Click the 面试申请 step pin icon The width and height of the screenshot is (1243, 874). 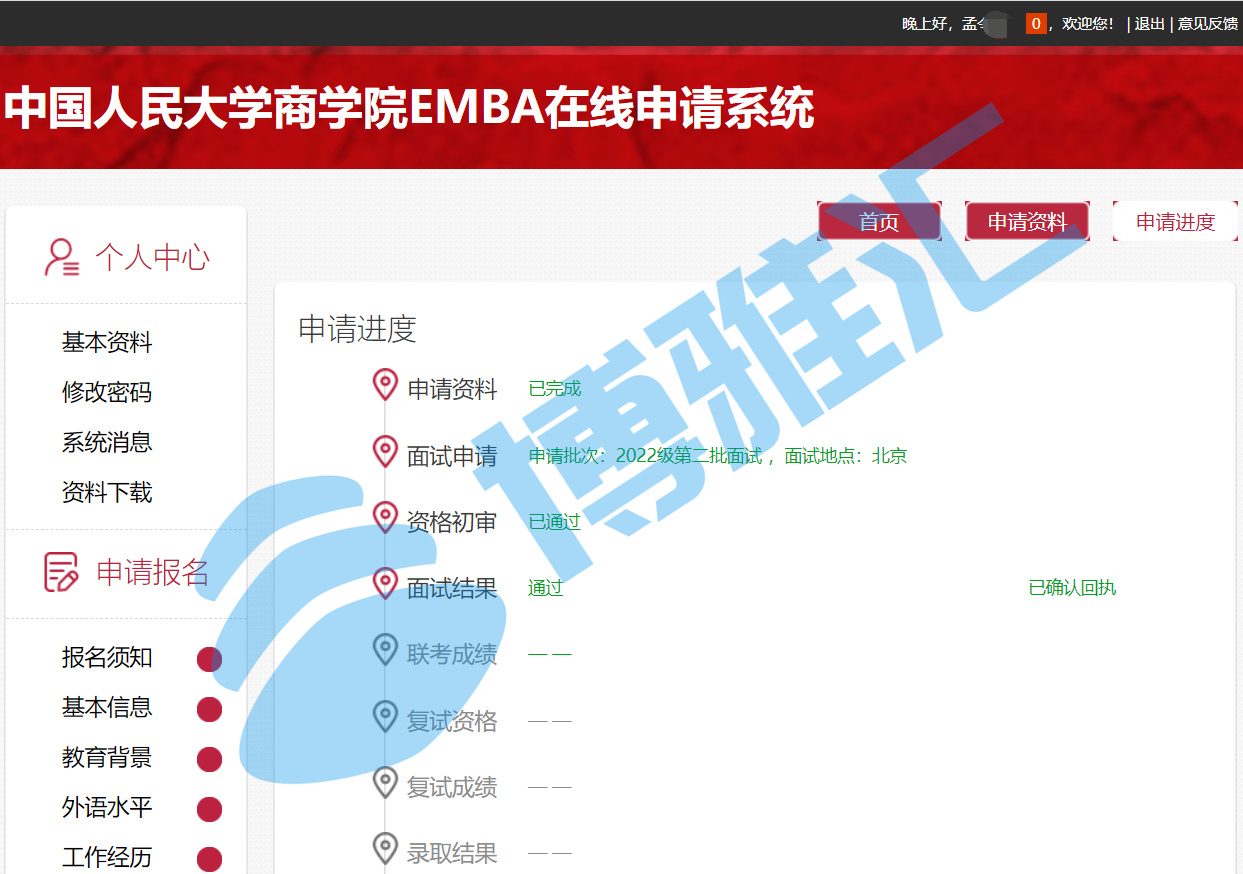tap(385, 452)
